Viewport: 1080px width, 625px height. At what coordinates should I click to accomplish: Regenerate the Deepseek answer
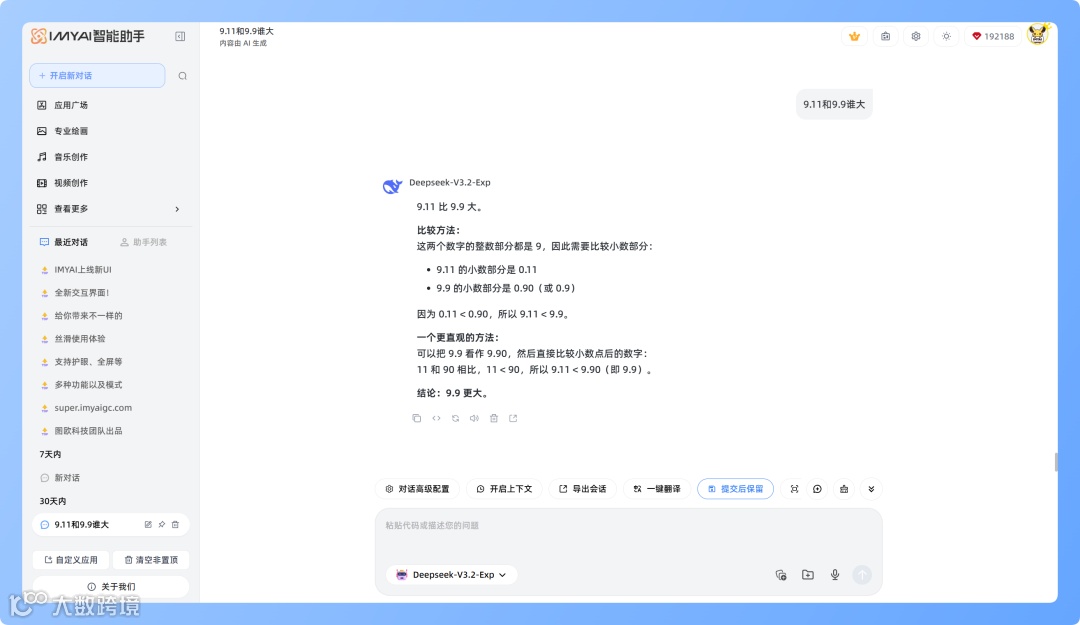(x=455, y=418)
